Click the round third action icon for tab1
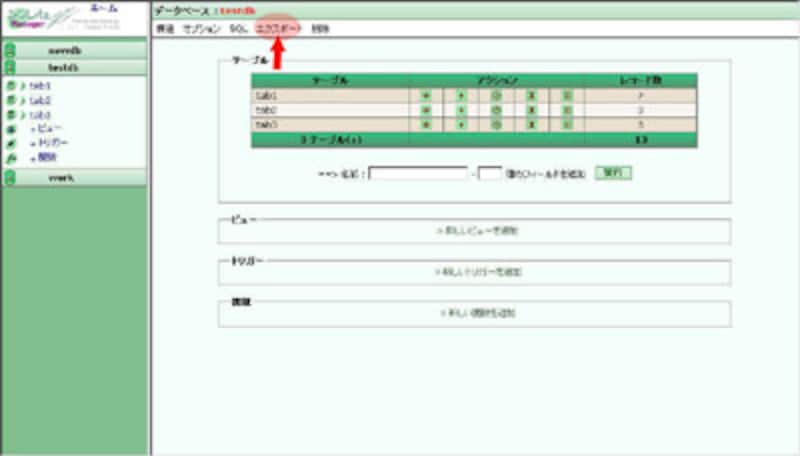The height and width of the screenshot is (456, 800). (496, 95)
